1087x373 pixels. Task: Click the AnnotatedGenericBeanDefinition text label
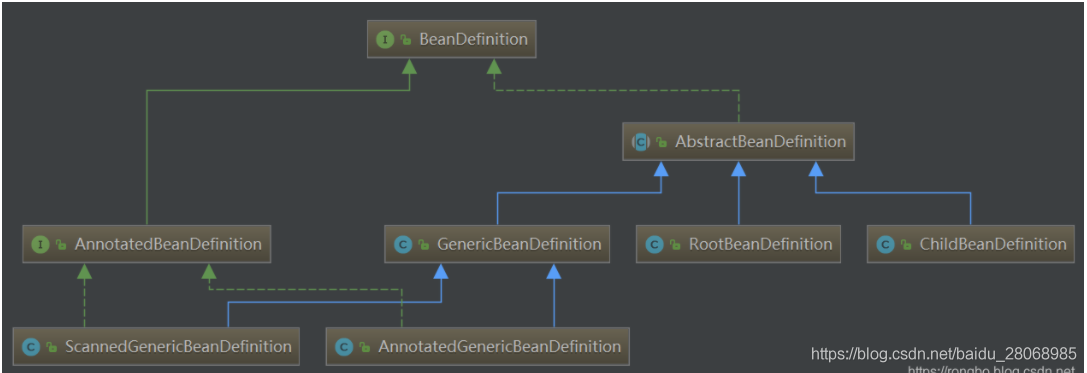[x=499, y=346]
